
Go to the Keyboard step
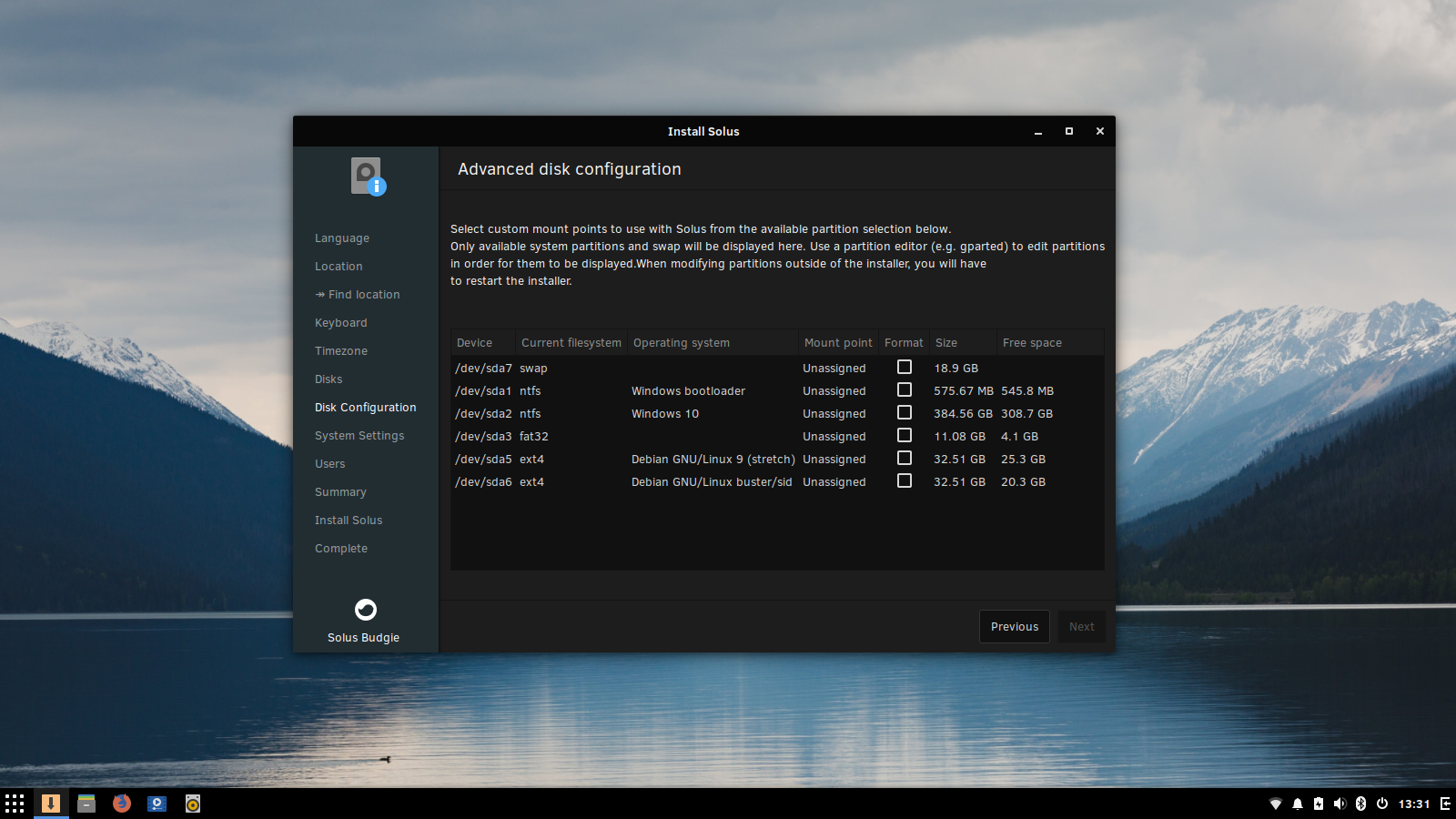coord(341,323)
